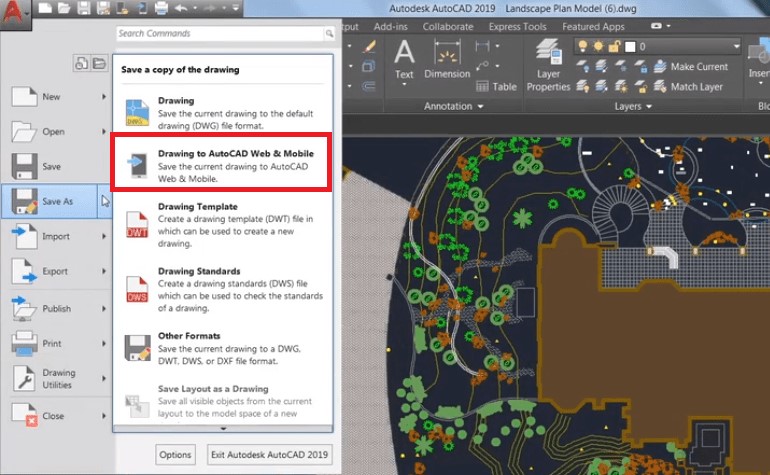The height and width of the screenshot is (475, 770).
Task: Expand the arrow next to Save As
Action: (x=105, y=201)
